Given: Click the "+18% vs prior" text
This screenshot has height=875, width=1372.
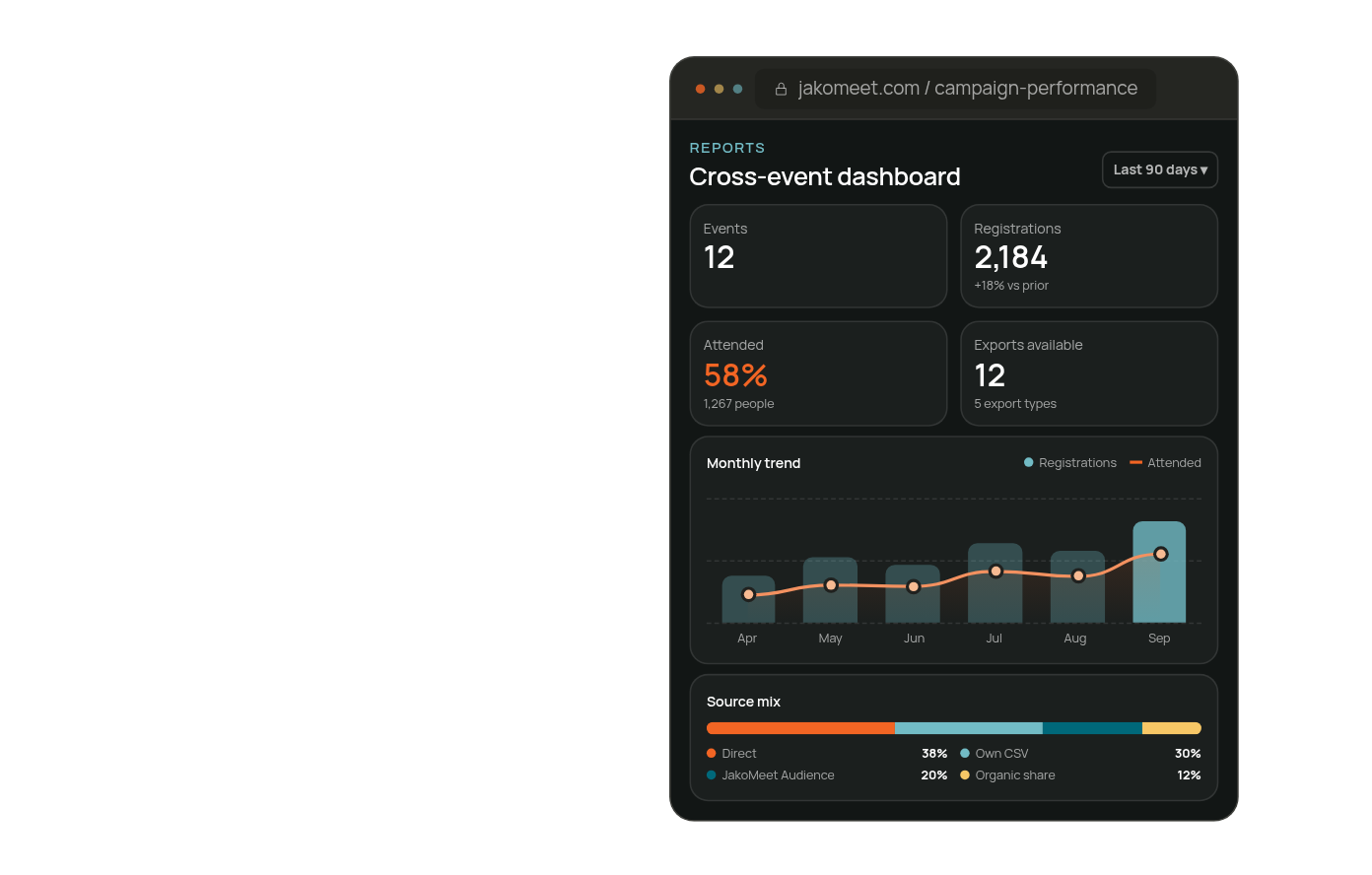Looking at the screenshot, I should coord(1011,286).
